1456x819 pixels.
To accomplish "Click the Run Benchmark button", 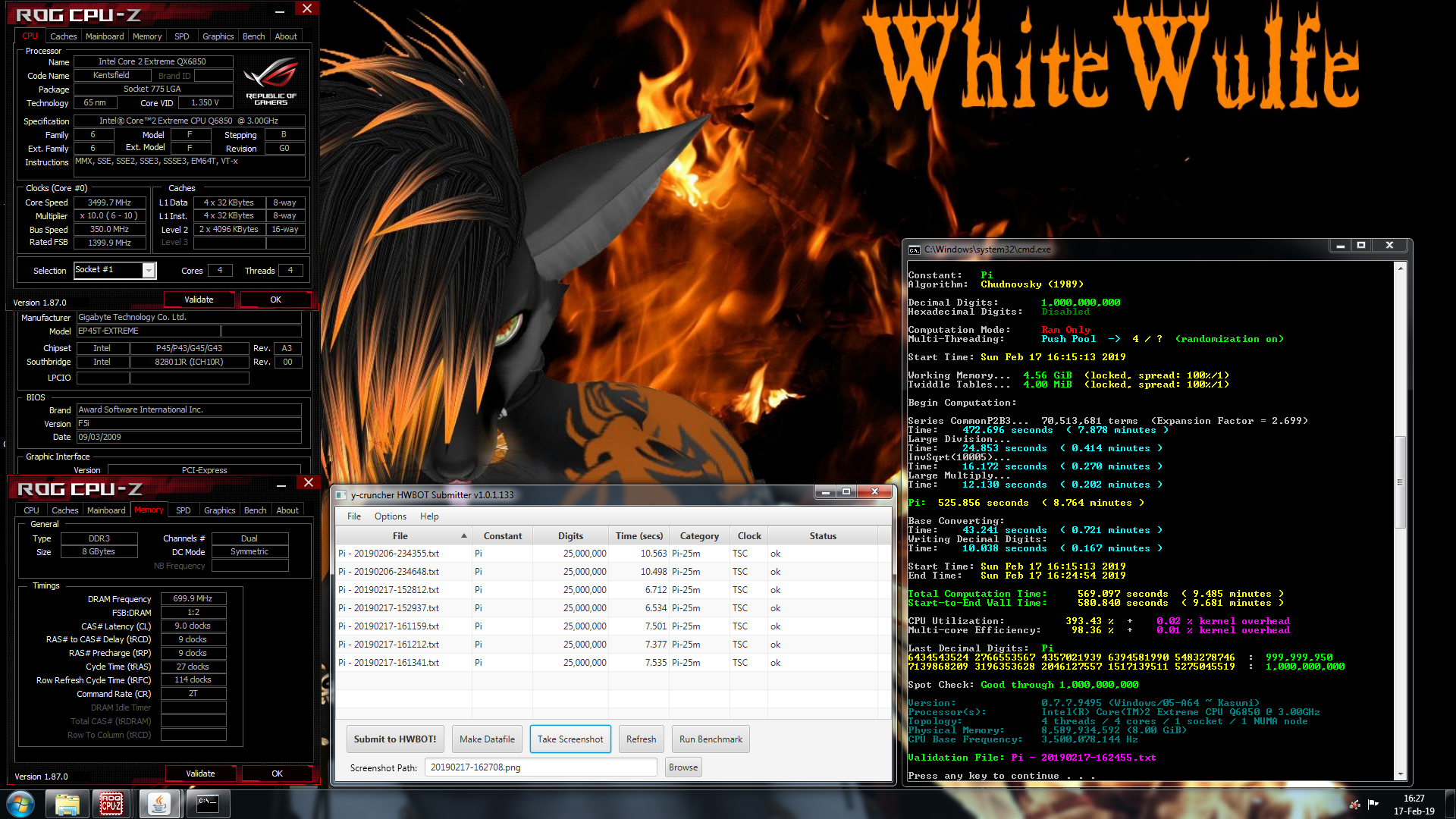I will coord(711,739).
